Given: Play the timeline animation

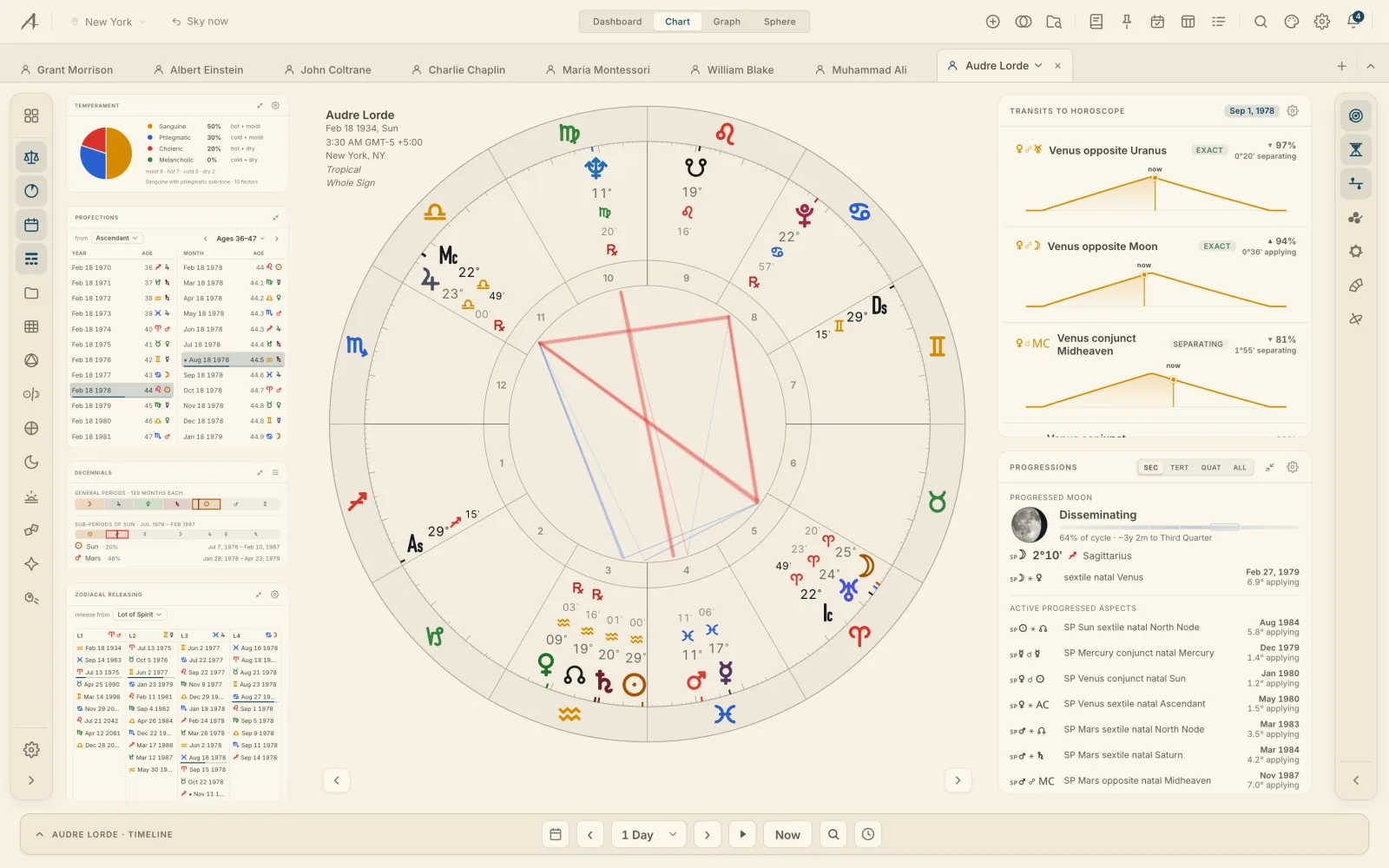Looking at the screenshot, I should coord(742,834).
